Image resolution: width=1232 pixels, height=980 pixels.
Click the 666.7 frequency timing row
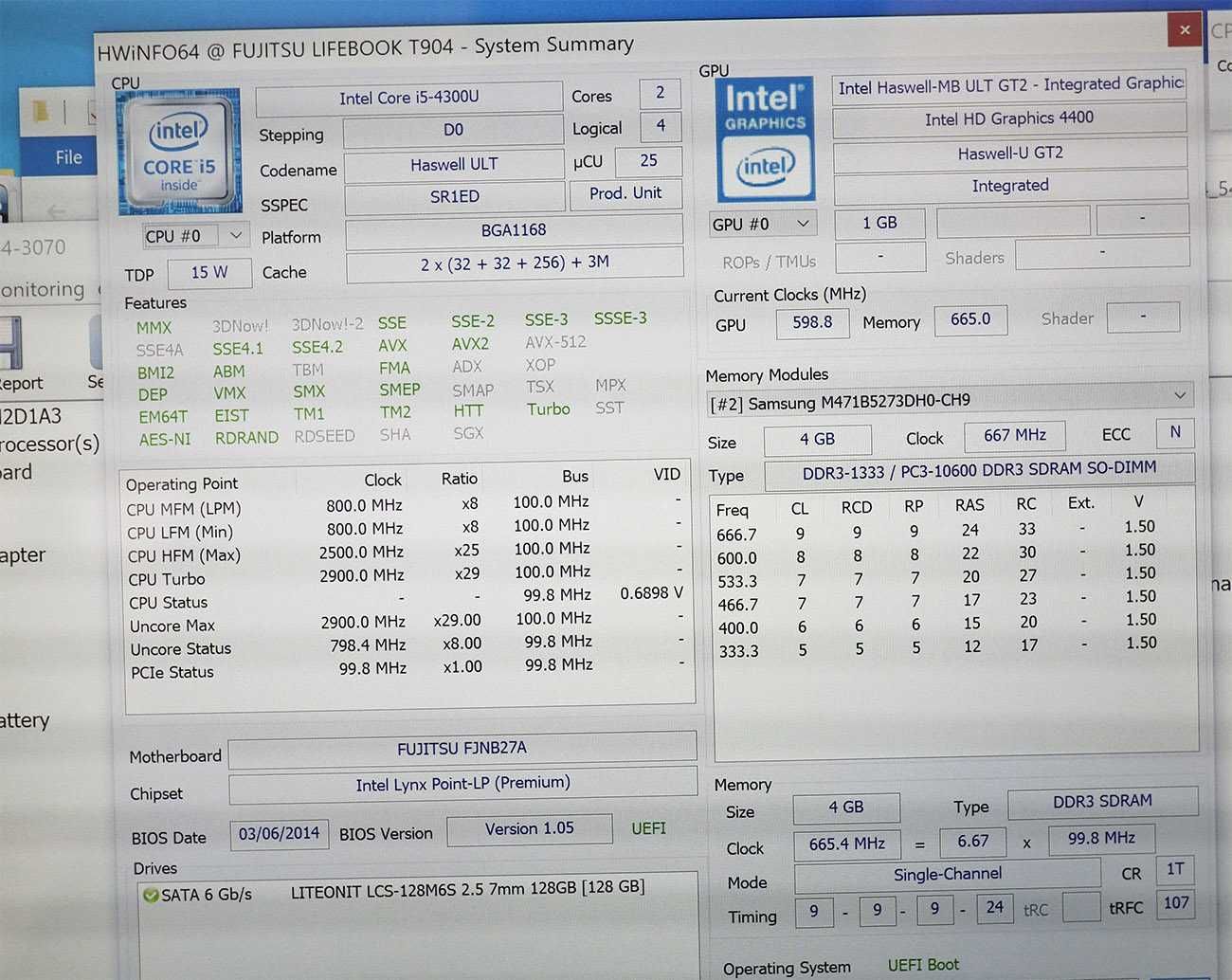point(936,530)
